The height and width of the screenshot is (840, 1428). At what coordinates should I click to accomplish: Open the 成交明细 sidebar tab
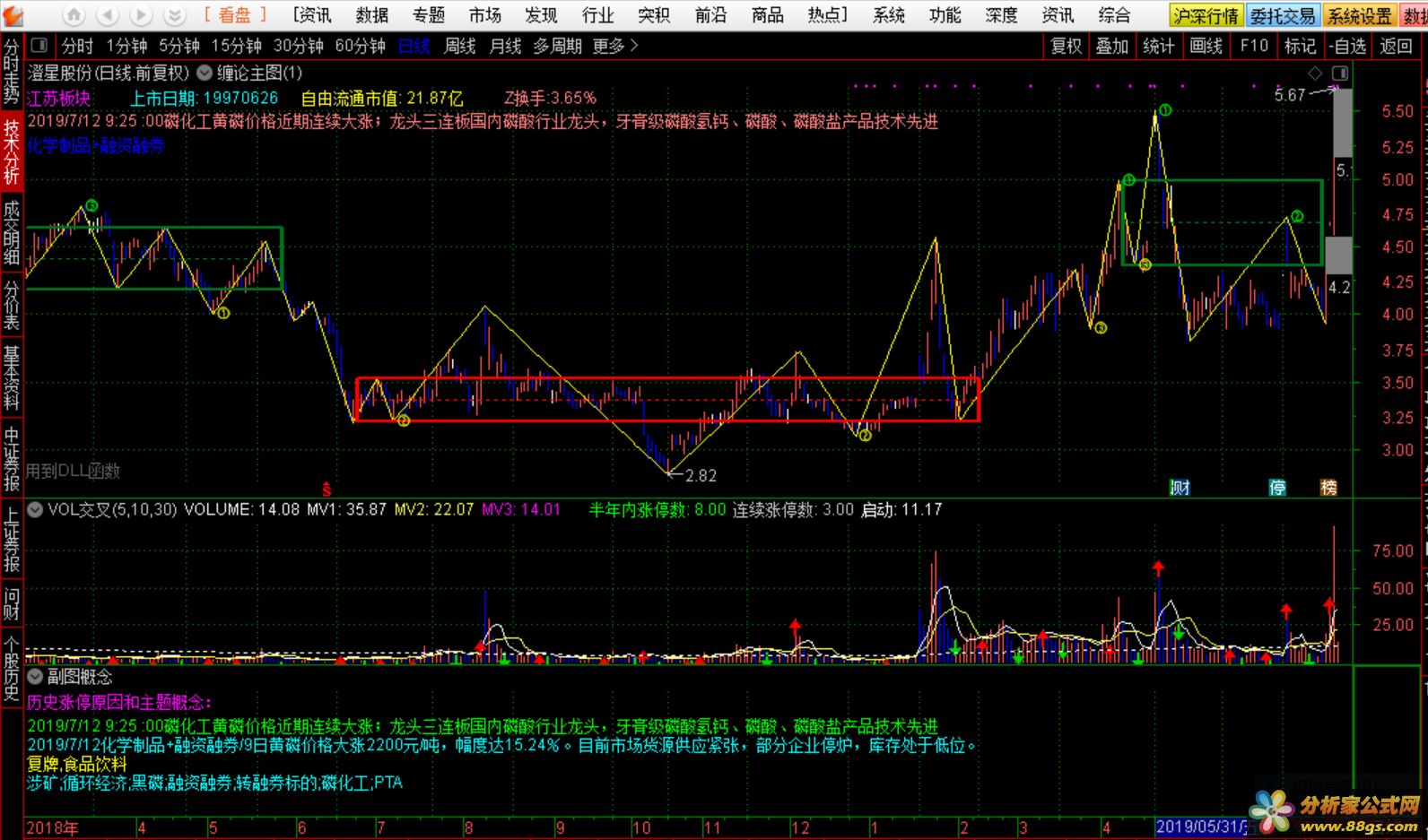coord(11,231)
